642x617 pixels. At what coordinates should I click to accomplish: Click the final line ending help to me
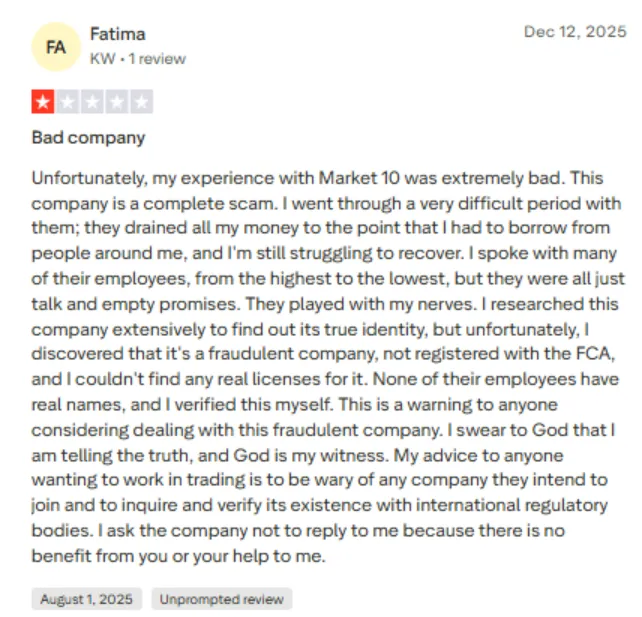(179, 556)
